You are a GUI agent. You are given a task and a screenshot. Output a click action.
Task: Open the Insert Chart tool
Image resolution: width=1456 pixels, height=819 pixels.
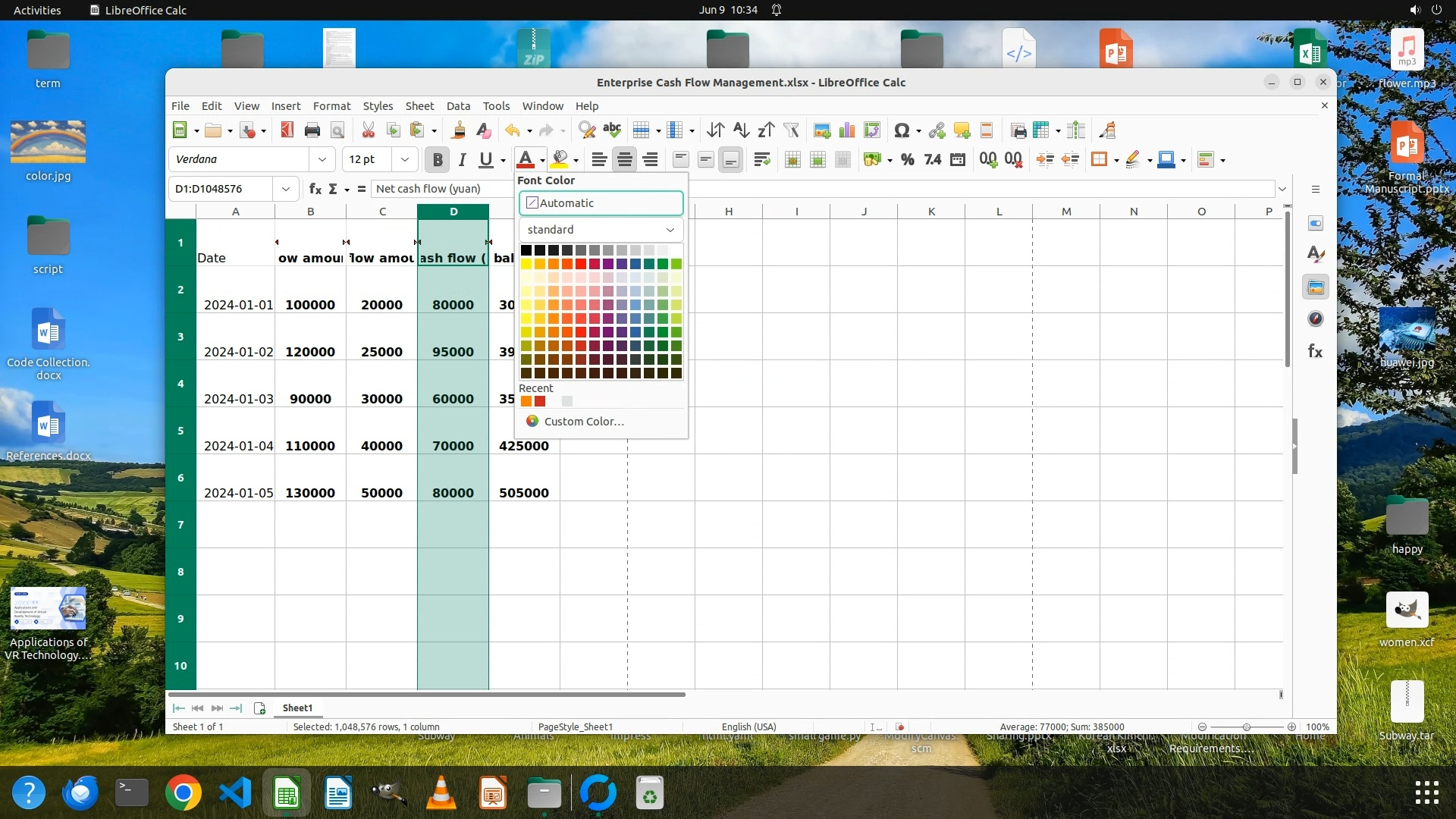pyautogui.click(x=847, y=130)
